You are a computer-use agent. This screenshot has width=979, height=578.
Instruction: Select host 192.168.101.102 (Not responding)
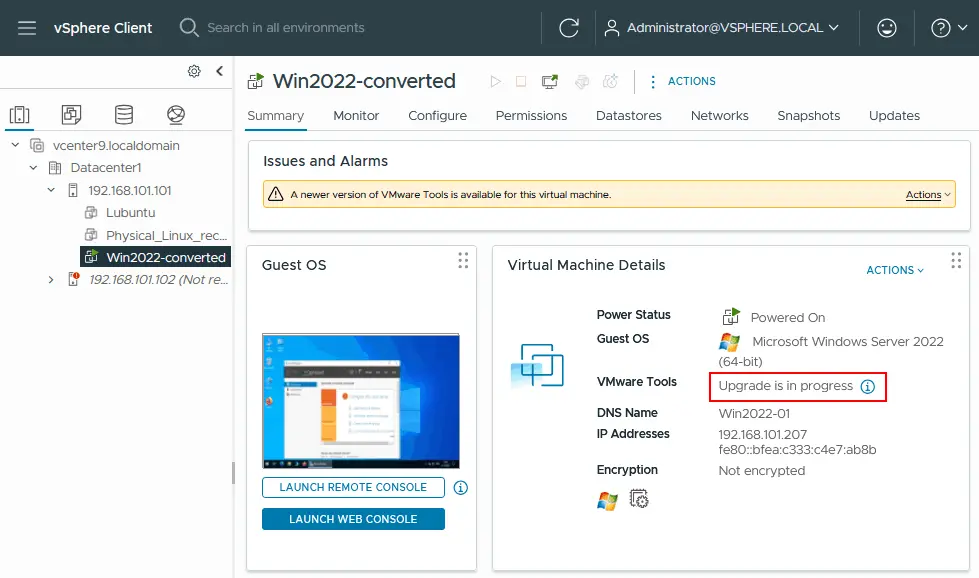pos(158,280)
